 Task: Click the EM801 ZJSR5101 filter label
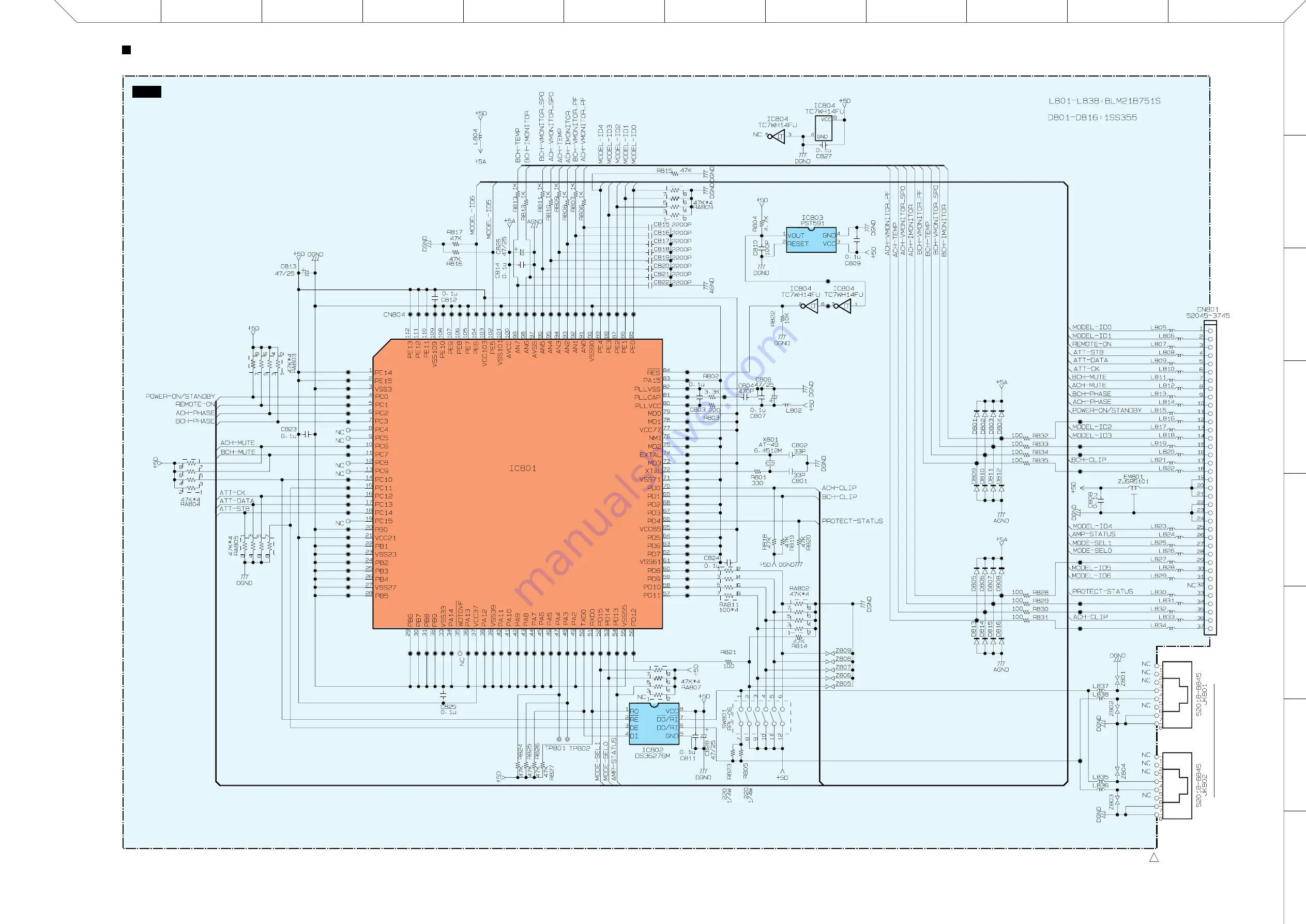point(1133,479)
